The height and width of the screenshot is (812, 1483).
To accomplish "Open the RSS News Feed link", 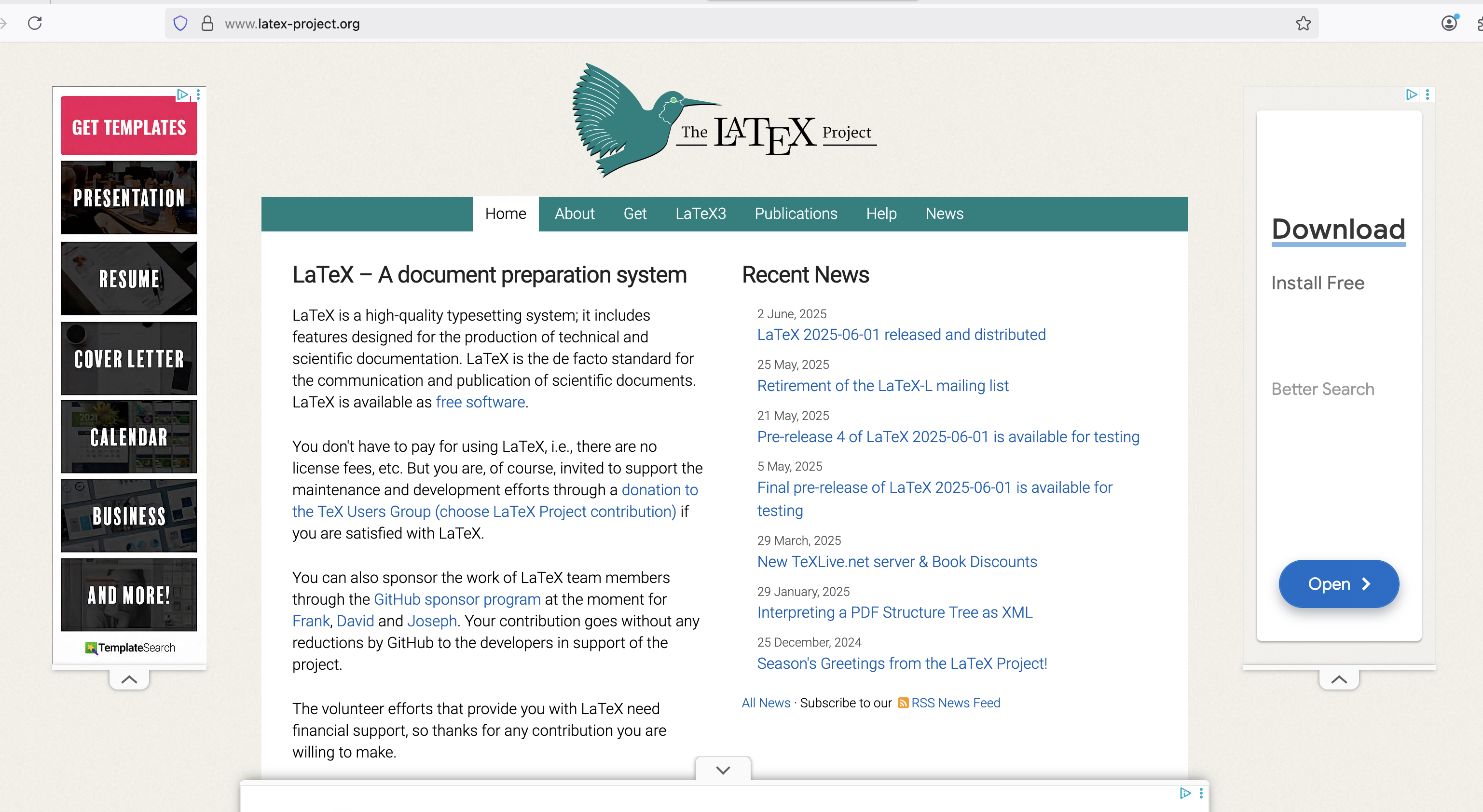I will tap(956, 703).
